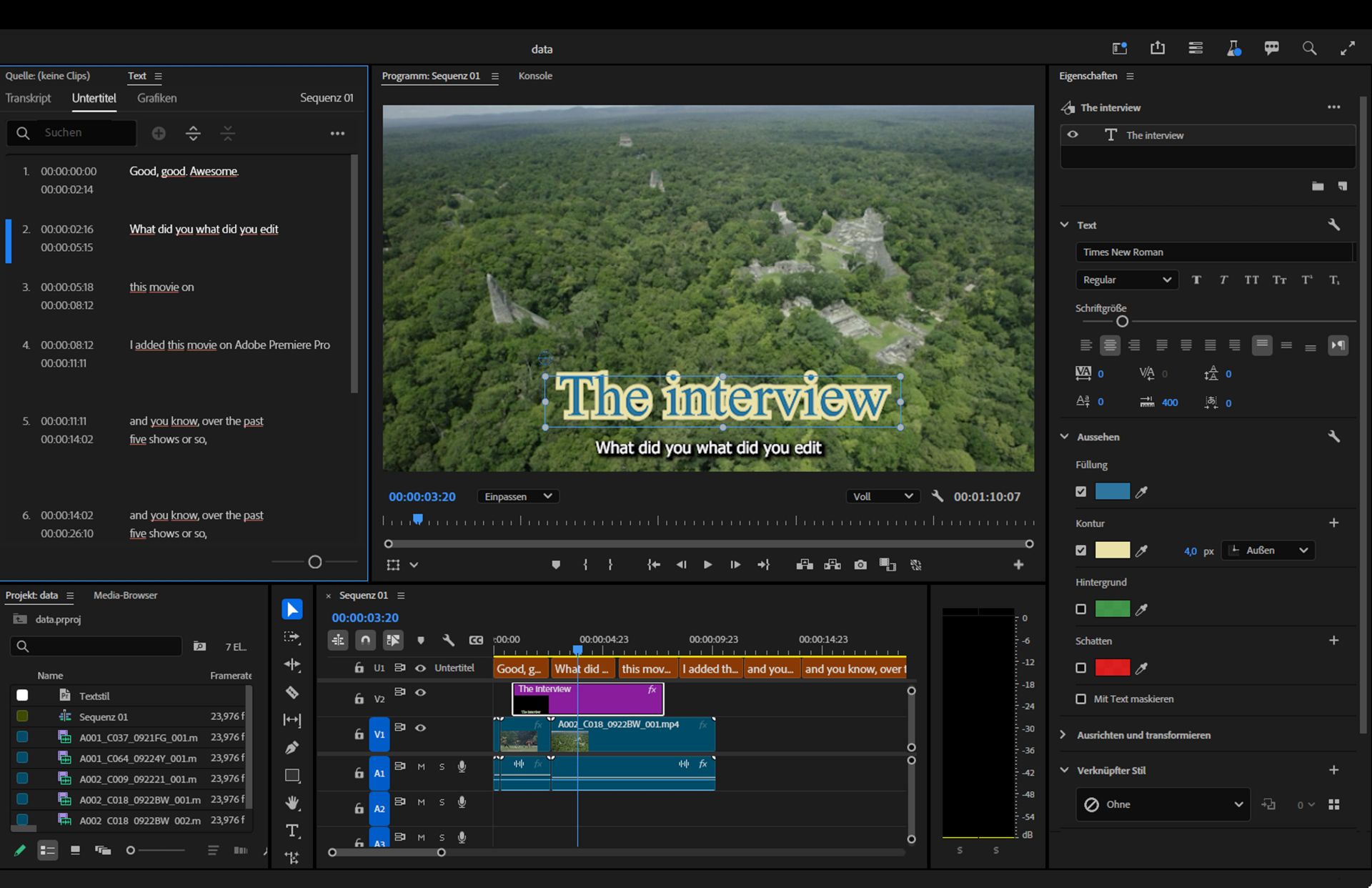Click the Fill color eyedropper
This screenshot has height=888, width=1372.
coord(1142,492)
